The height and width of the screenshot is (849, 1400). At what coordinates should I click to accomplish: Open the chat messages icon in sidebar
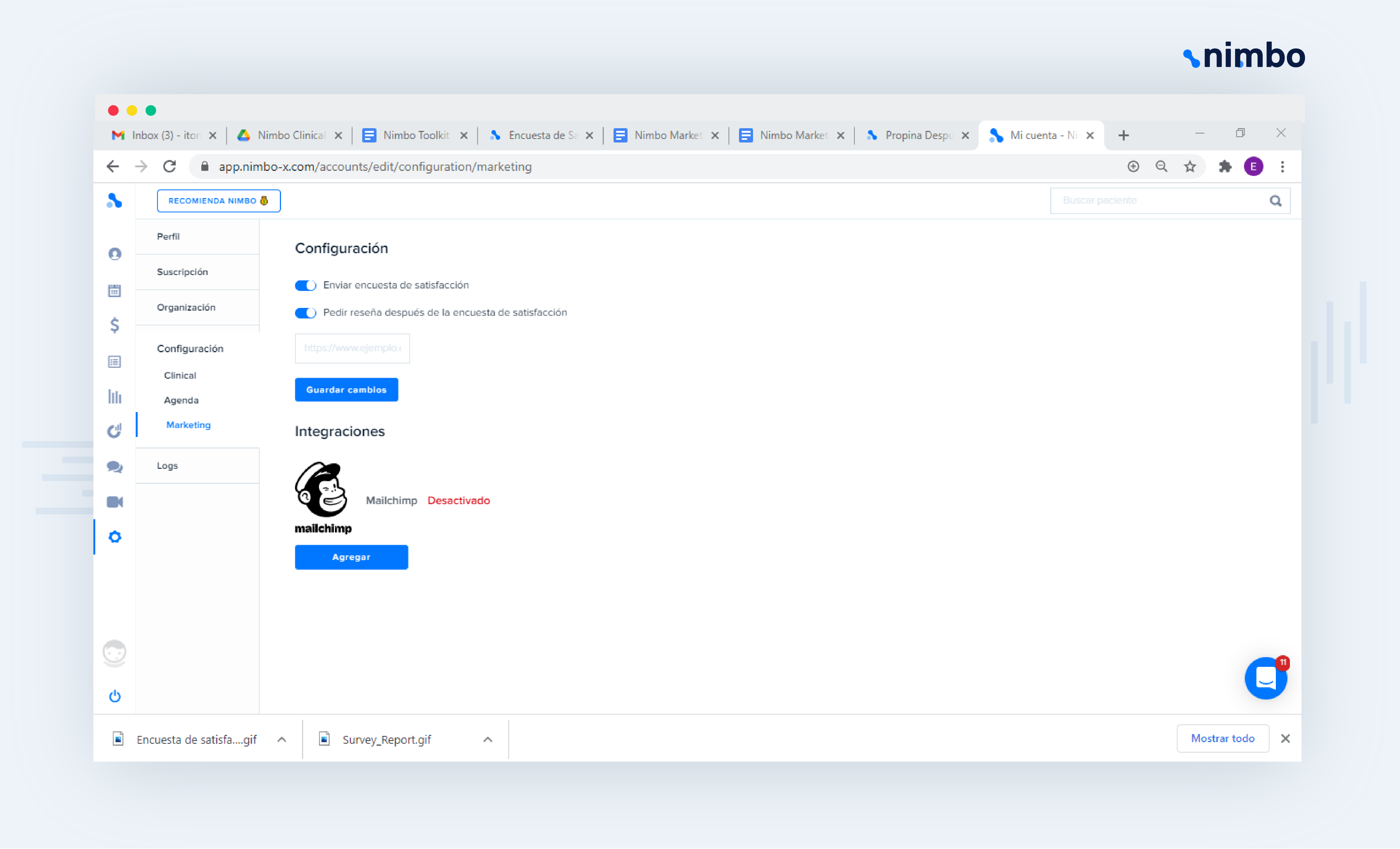click(115, 467)
